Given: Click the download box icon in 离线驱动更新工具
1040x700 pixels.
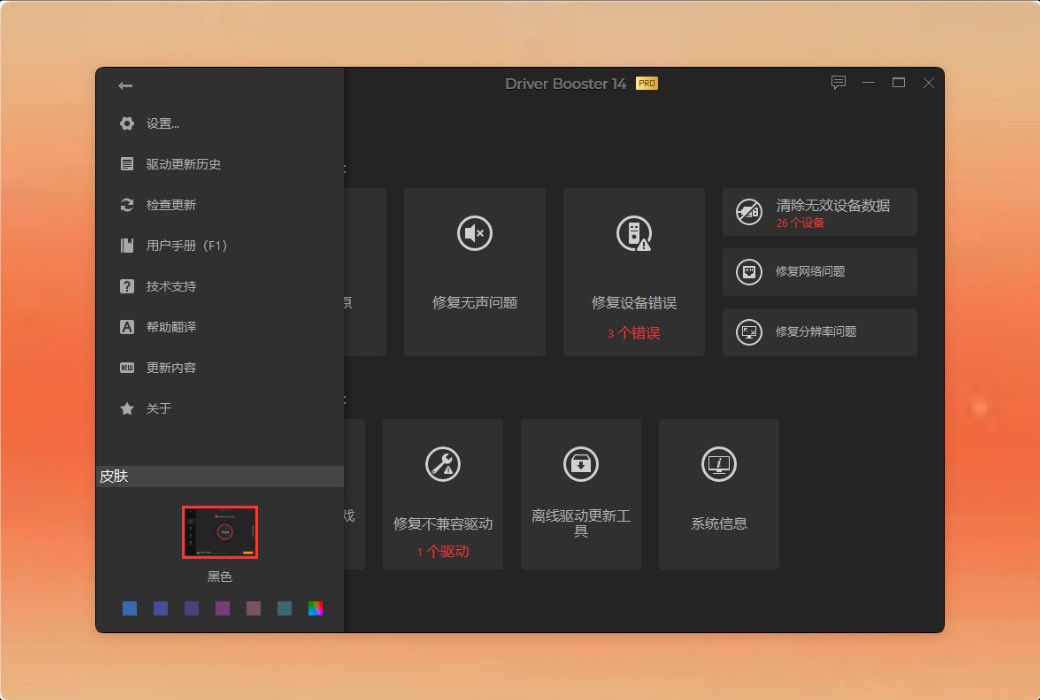Looking at the screenshot, I should (x=581, y=464).
